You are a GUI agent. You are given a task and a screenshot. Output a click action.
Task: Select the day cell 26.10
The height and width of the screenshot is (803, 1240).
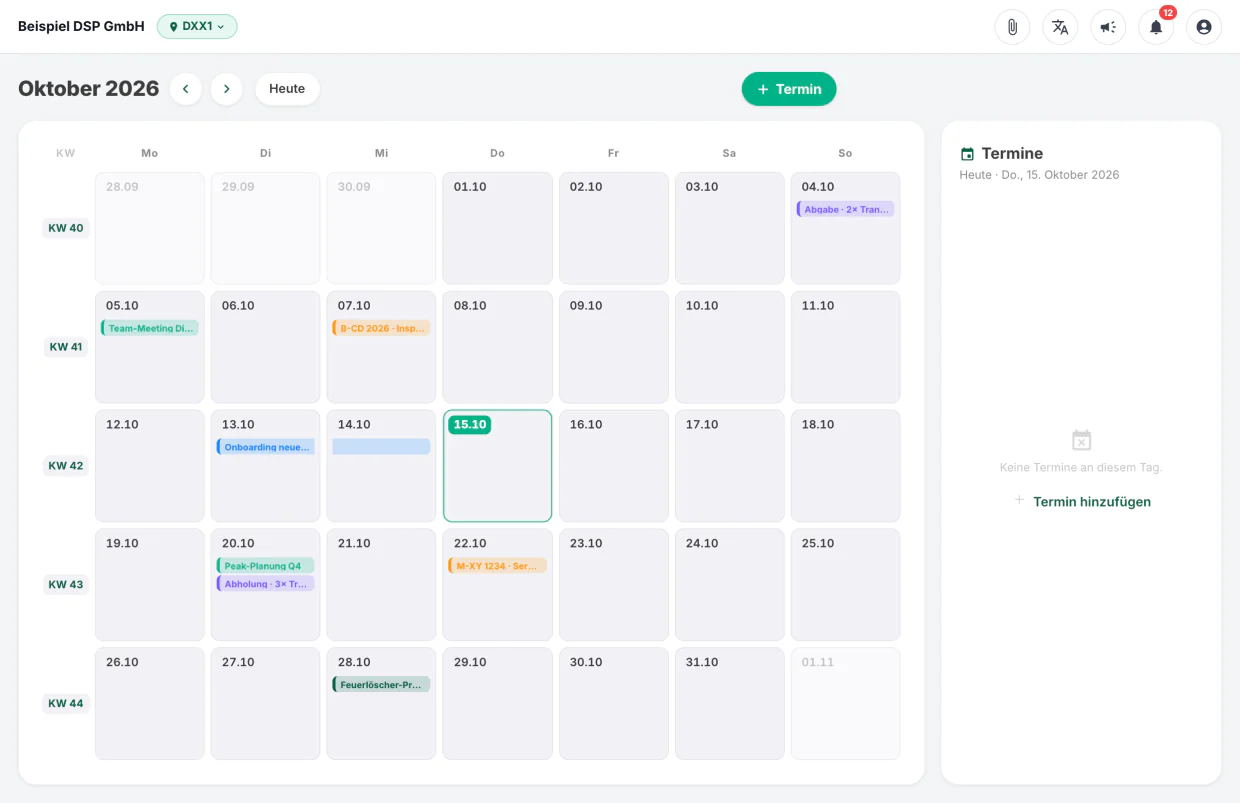[x=149, y=704]
